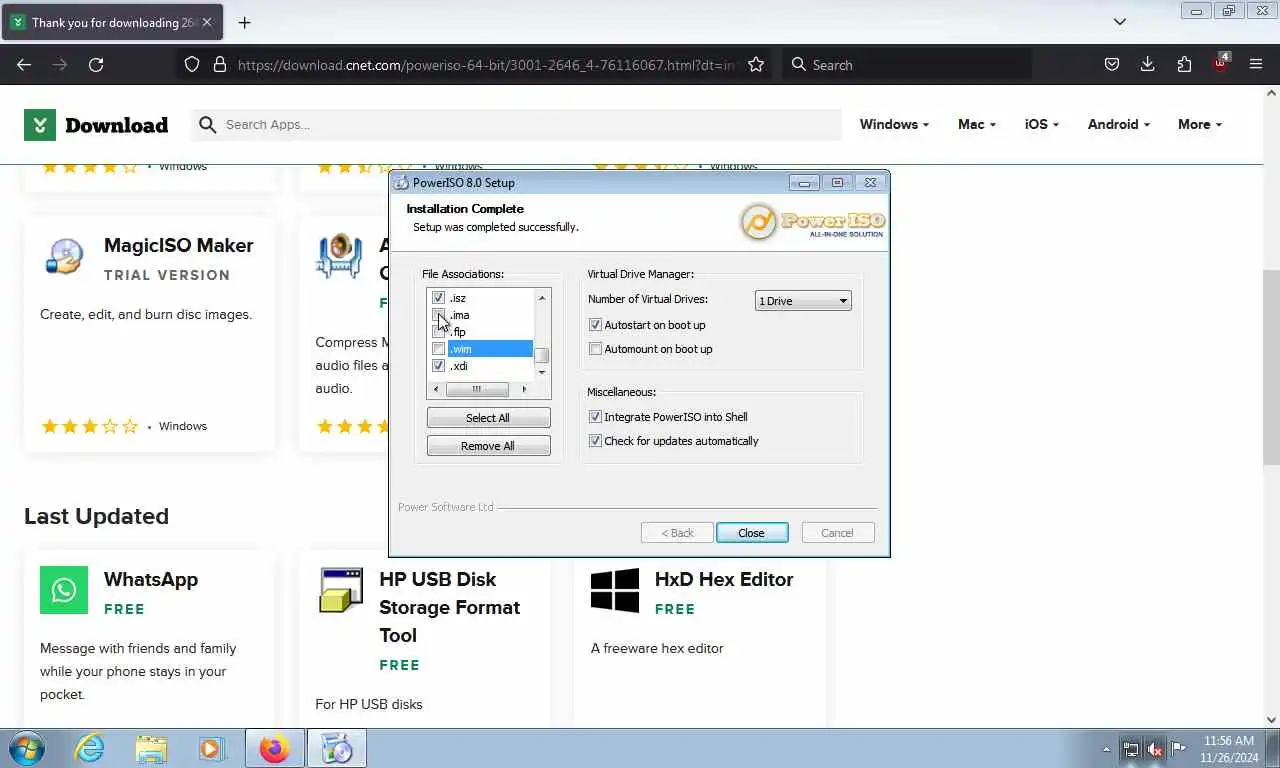Enable Automount on boot up

click(x=595, y=349)
